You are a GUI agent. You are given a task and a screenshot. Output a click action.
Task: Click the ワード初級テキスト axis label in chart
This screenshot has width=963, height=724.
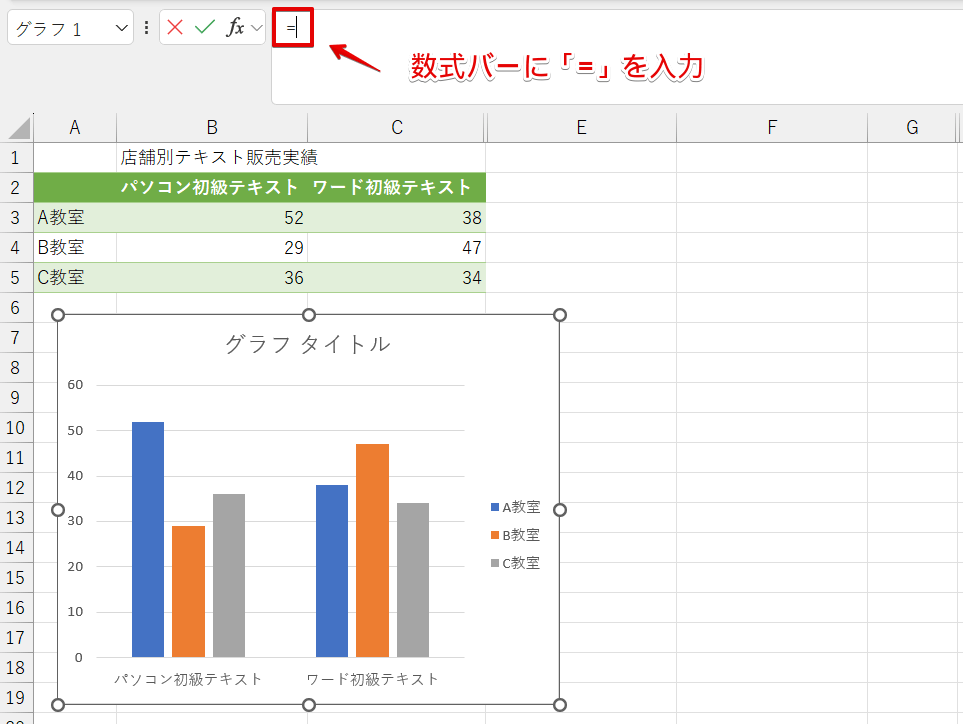(x=372, y=679)
